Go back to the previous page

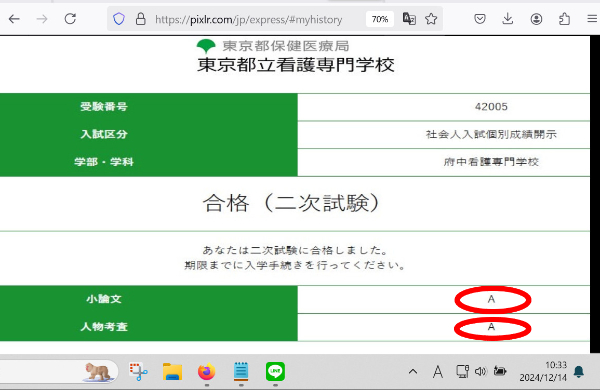click(x=14, y=19)
